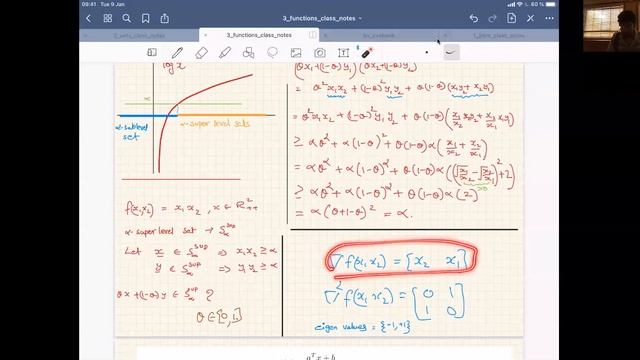Select the Text box tool
Screen dimensions: 640x360
pos(343,53)
